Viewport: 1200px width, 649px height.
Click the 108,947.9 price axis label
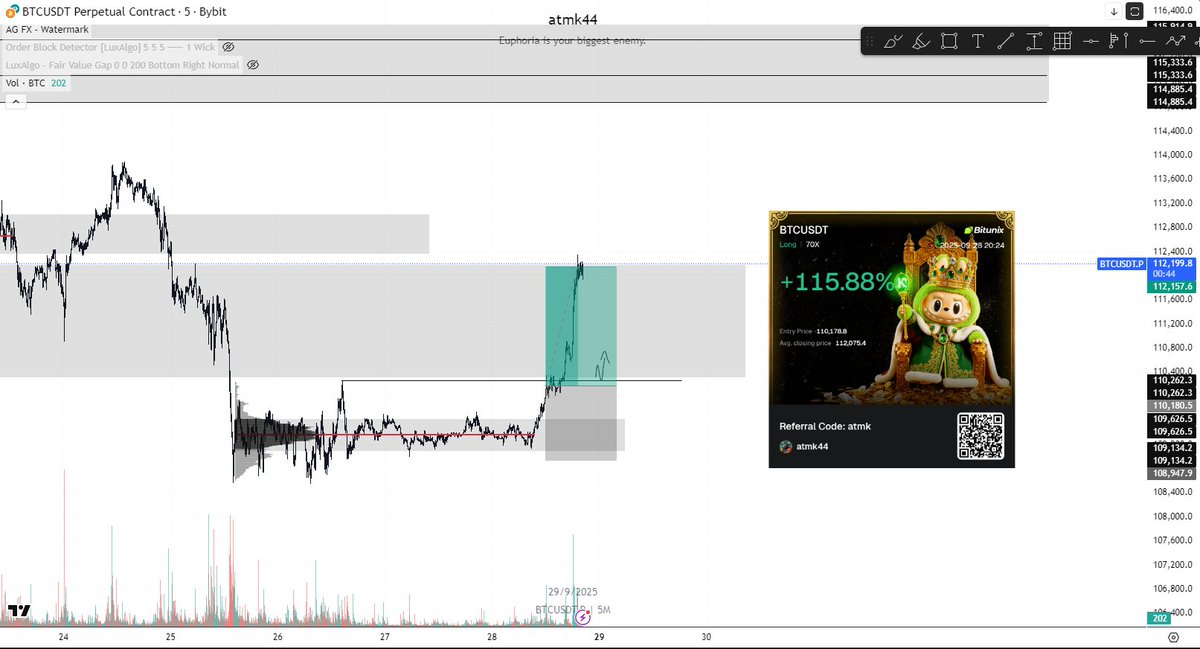[1173, 473]
